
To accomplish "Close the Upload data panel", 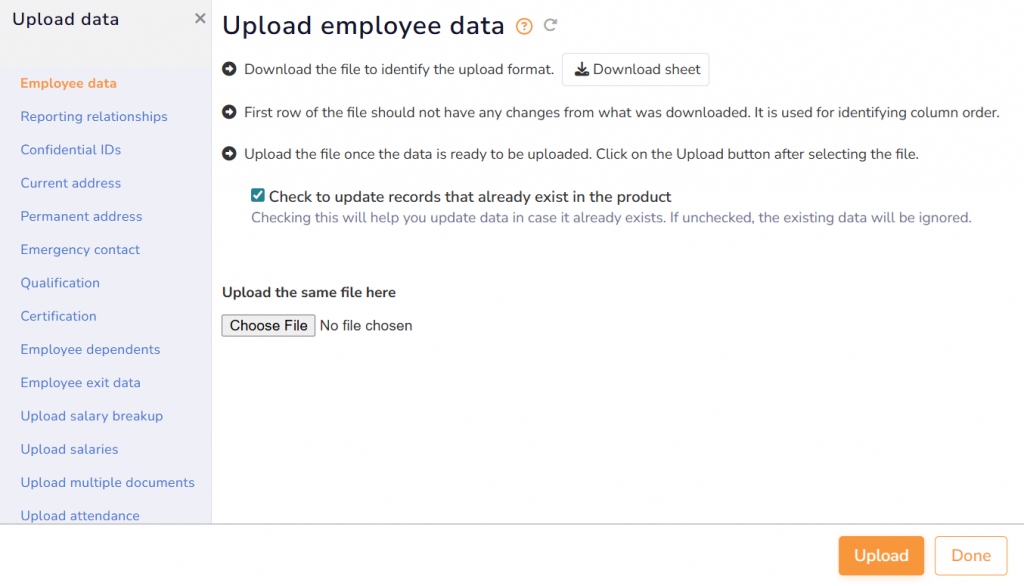I will [x=199, y=17].
